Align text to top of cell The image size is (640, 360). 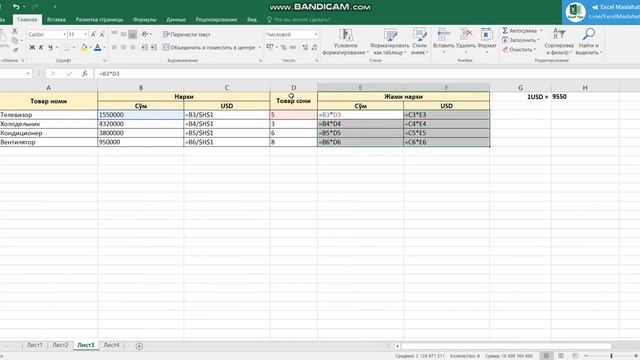point(114,34)
